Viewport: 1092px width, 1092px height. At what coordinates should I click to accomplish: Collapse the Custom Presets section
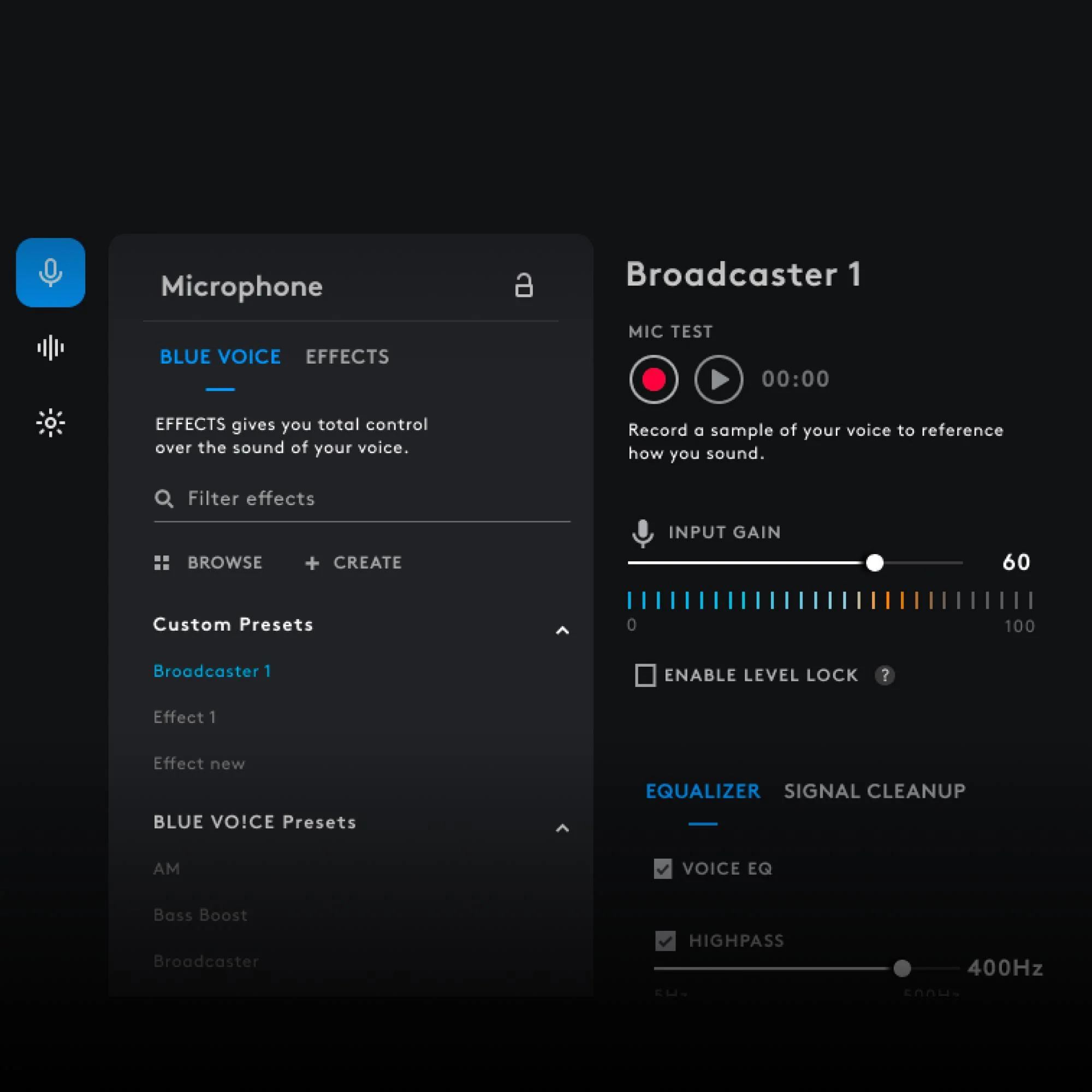pyautogui.click(x=562, y=630)
